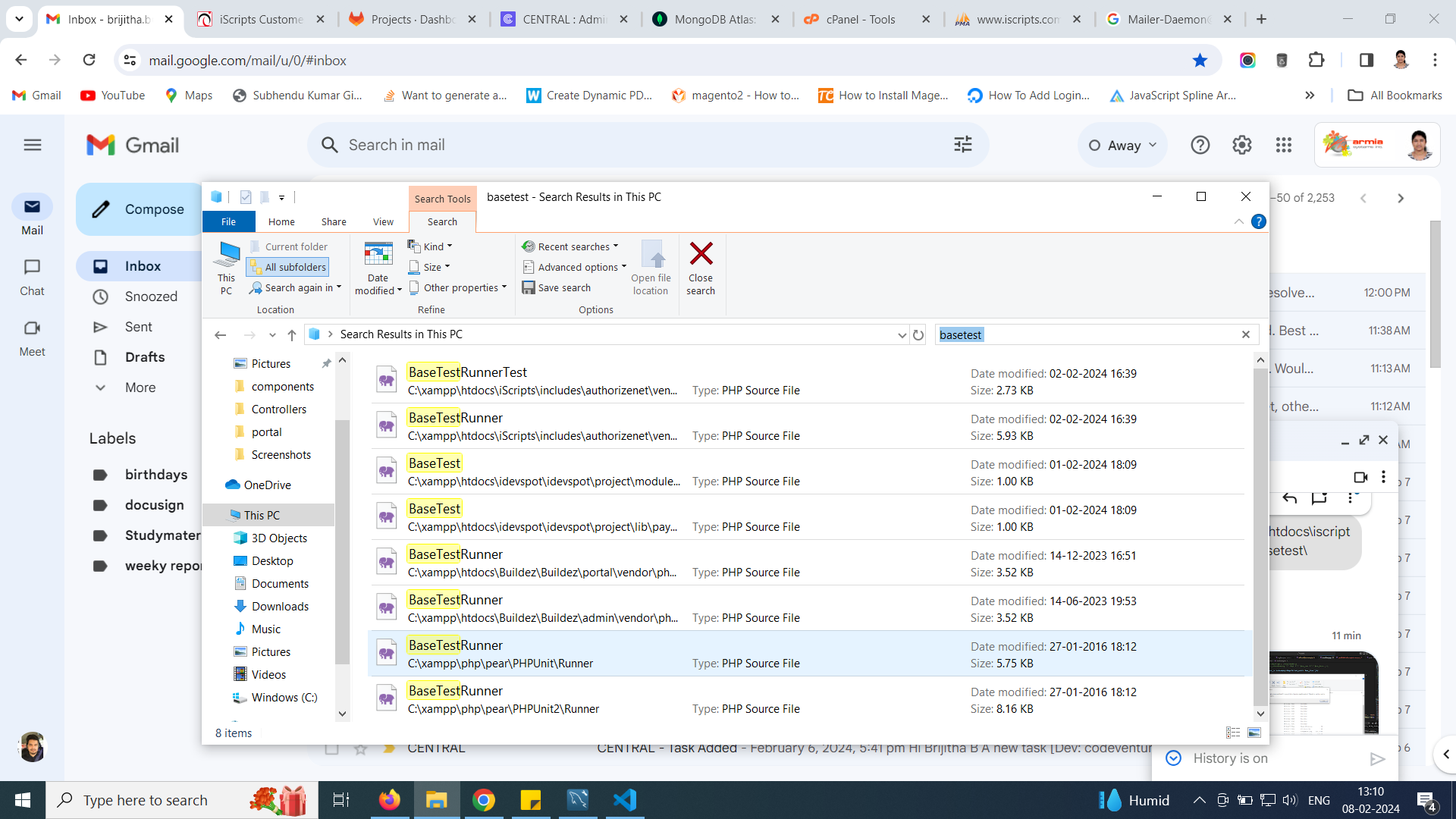Click the Save search icon

[x=529, y=287]
